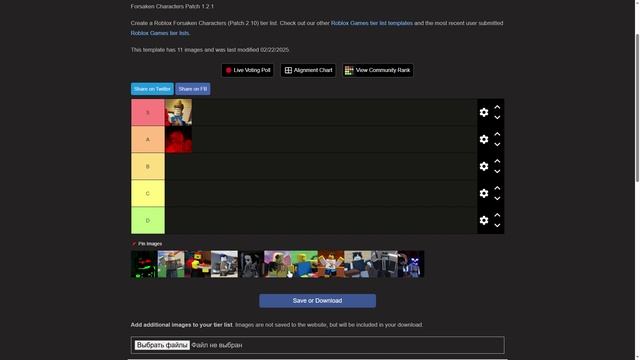Share on FB
The height and width of the screenshot is (360, 640).
coord(193,89)
